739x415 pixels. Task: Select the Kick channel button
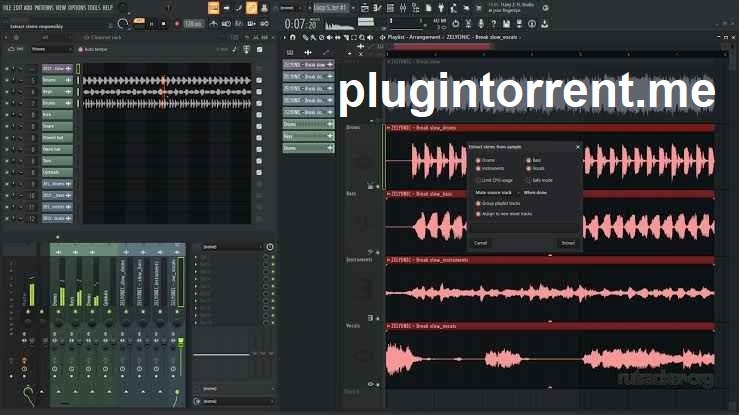click(57, 114)
